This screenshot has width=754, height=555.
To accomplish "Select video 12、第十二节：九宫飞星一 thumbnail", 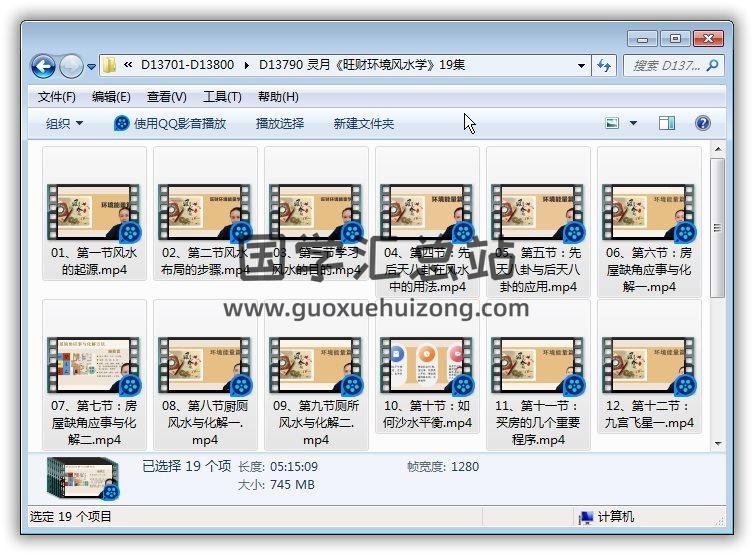I will coord(650,366).
